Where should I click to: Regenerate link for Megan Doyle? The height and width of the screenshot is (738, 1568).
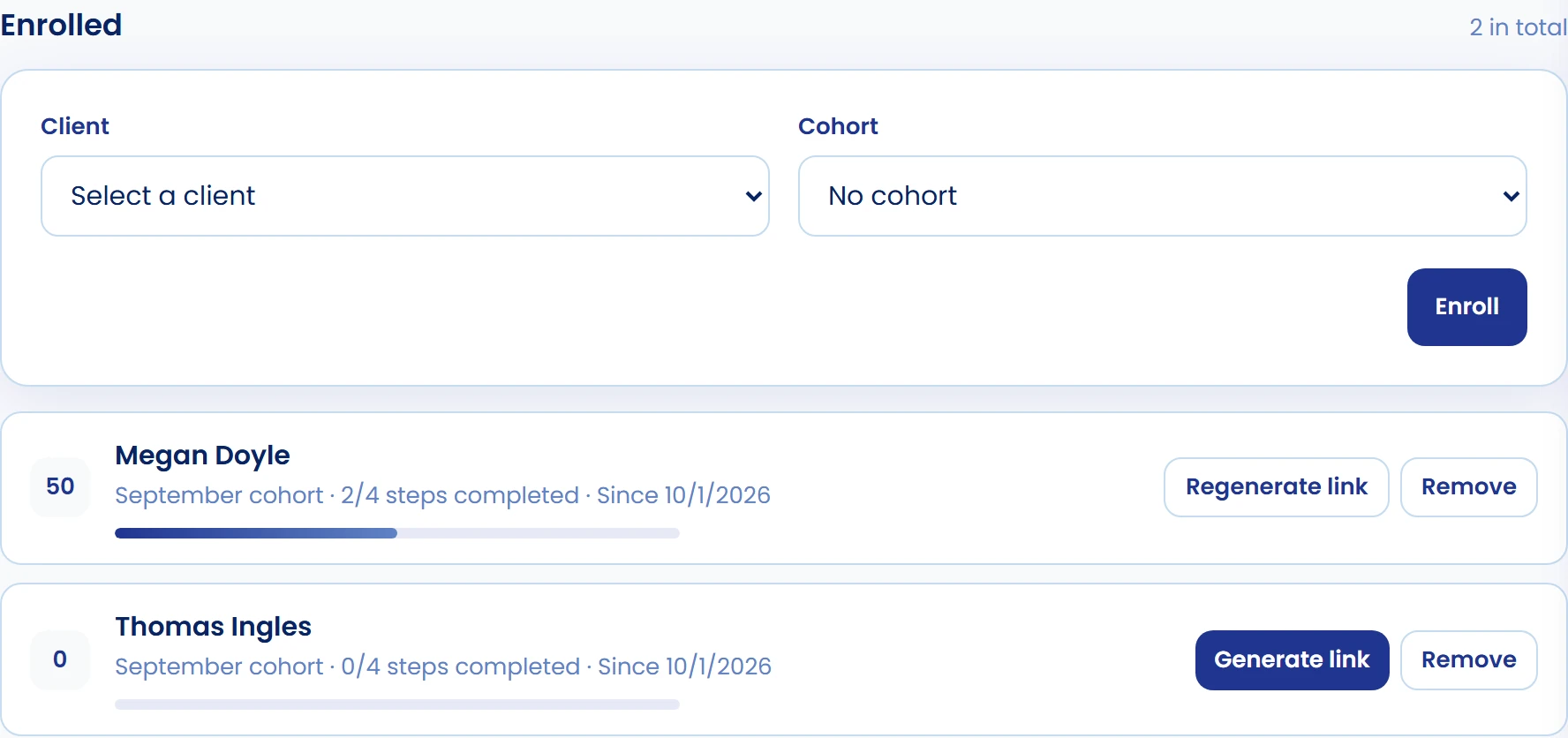(1276, 487)
